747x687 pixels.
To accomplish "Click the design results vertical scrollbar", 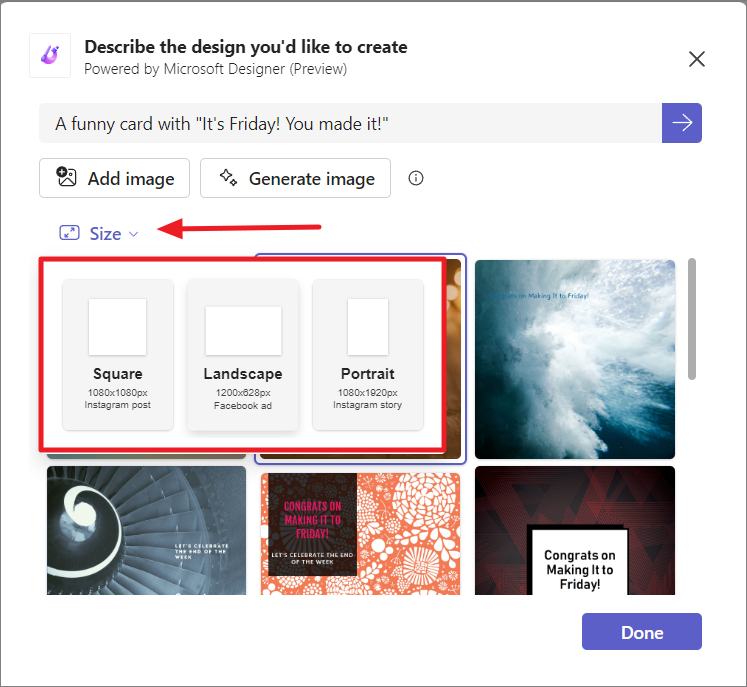I will coord(692,319).
